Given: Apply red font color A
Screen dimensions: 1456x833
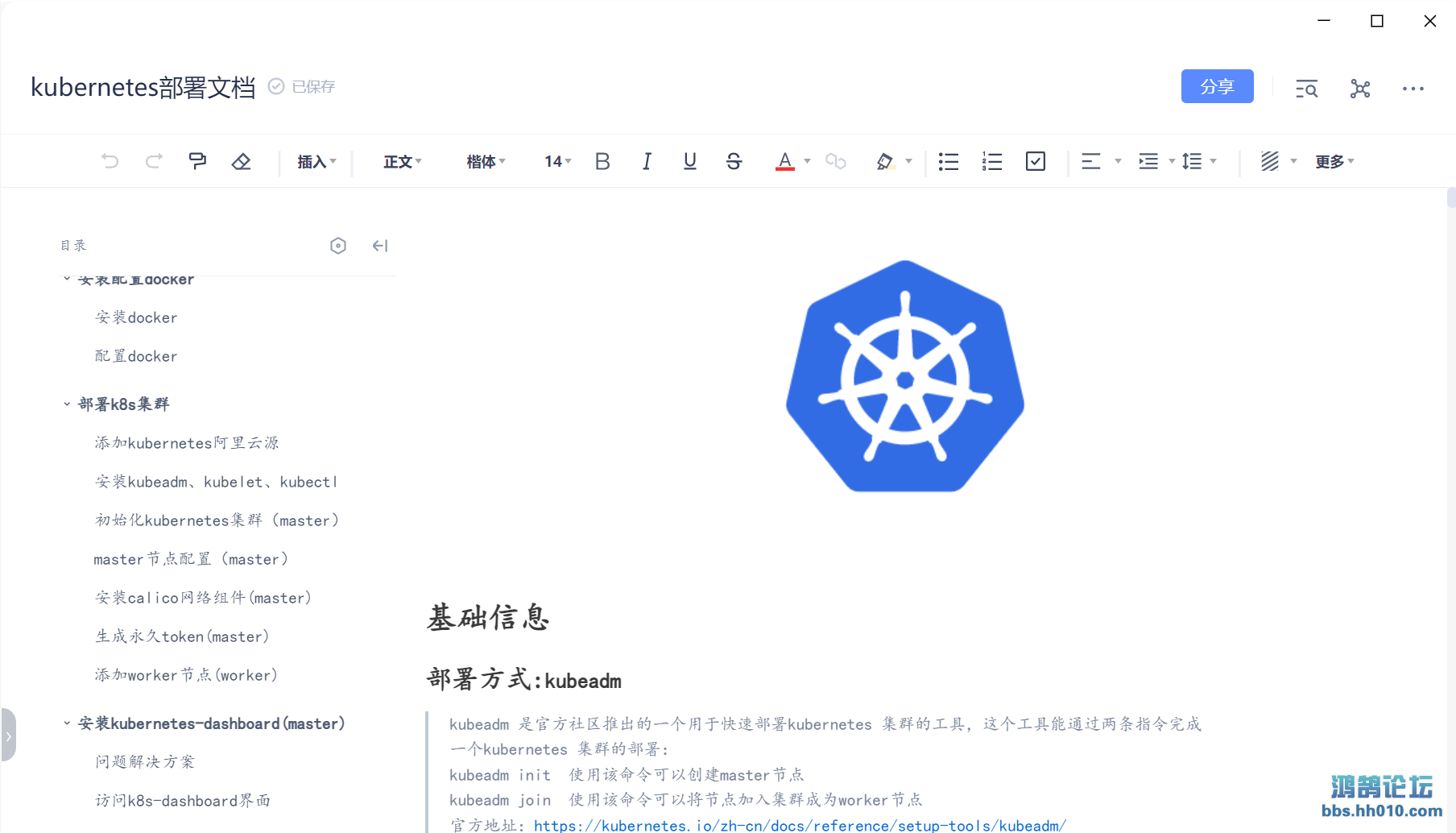Looking at the screenshot, I should click(x=785, y=161).
